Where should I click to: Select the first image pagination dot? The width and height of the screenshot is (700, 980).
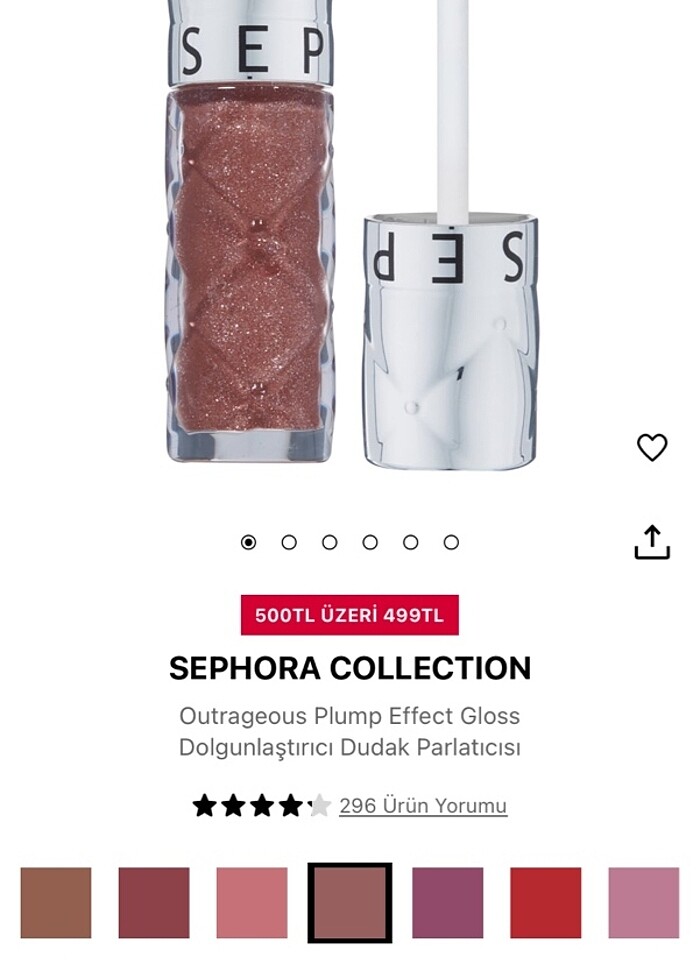pyautogui.click(x=248, y=542)
